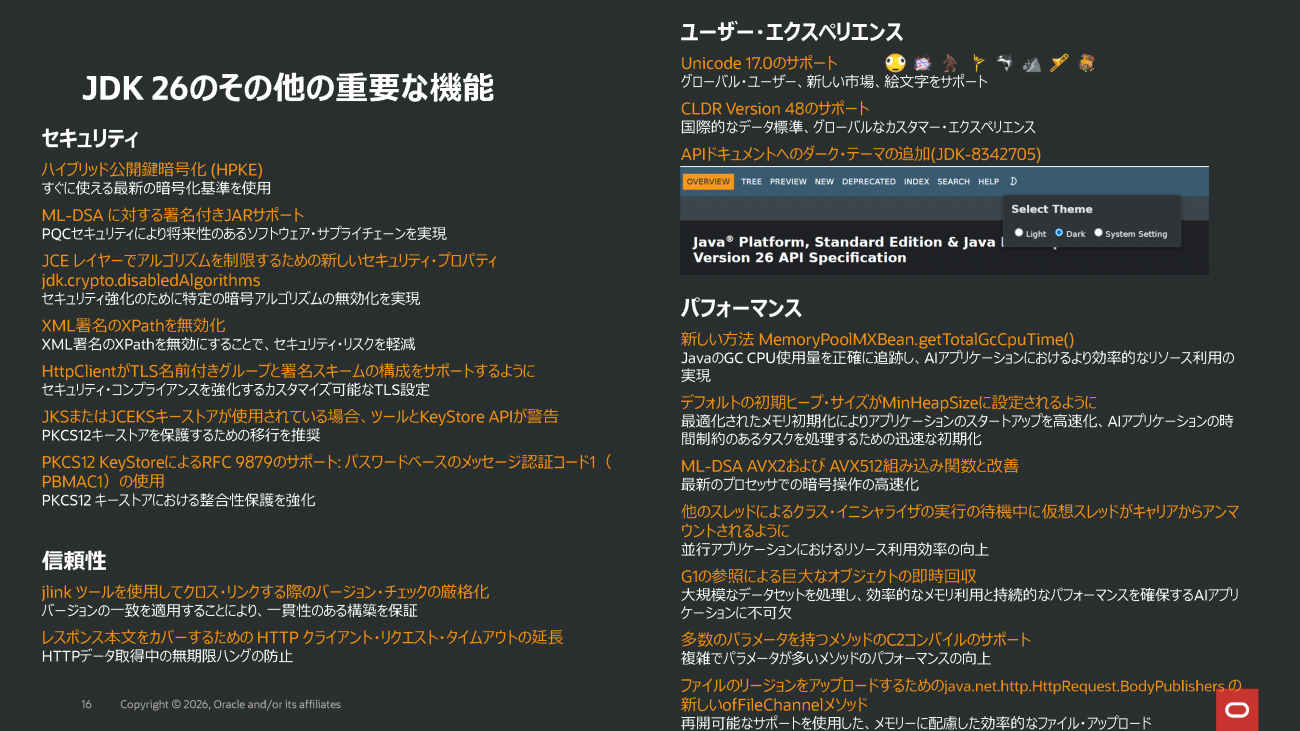This screenshot has height=731, width=1300.
Task: Click the fight cloud emoji
Action: click(x=923, y=63)
